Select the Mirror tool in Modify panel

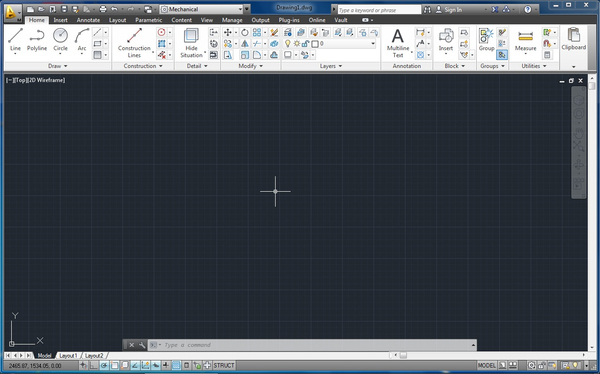(245, 44)
